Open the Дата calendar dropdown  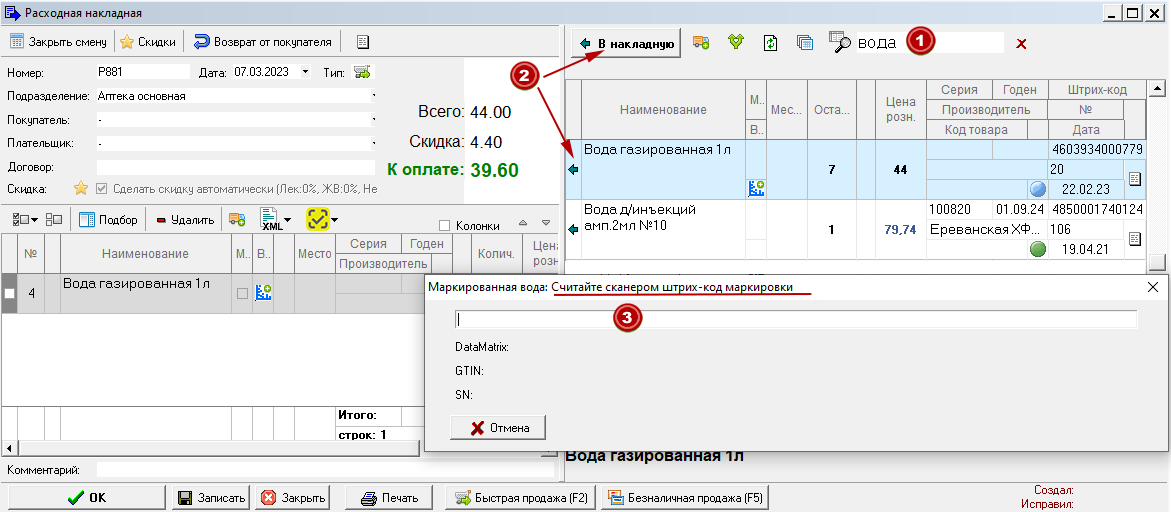pos(305,72)
